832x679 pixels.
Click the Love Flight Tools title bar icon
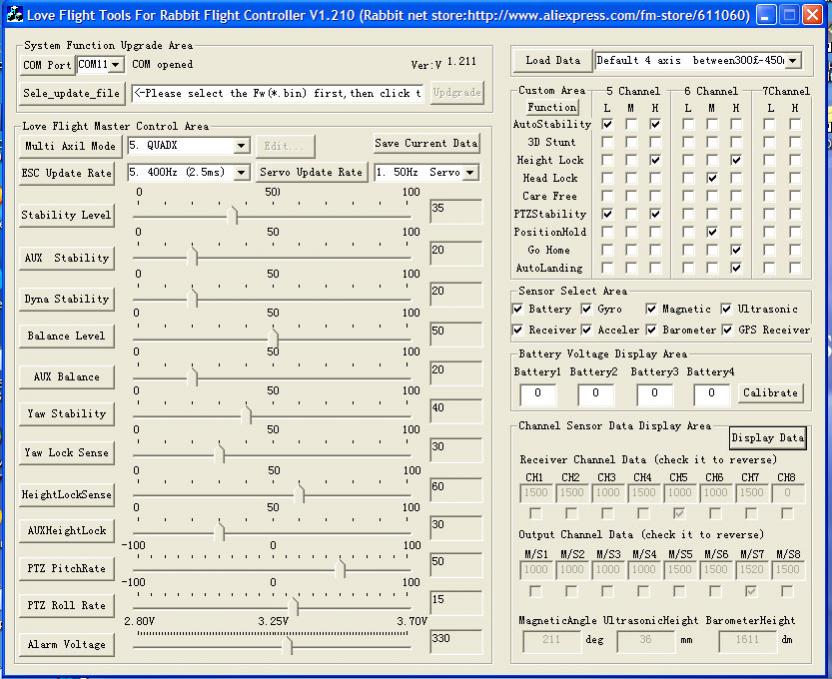click(14, 14)
